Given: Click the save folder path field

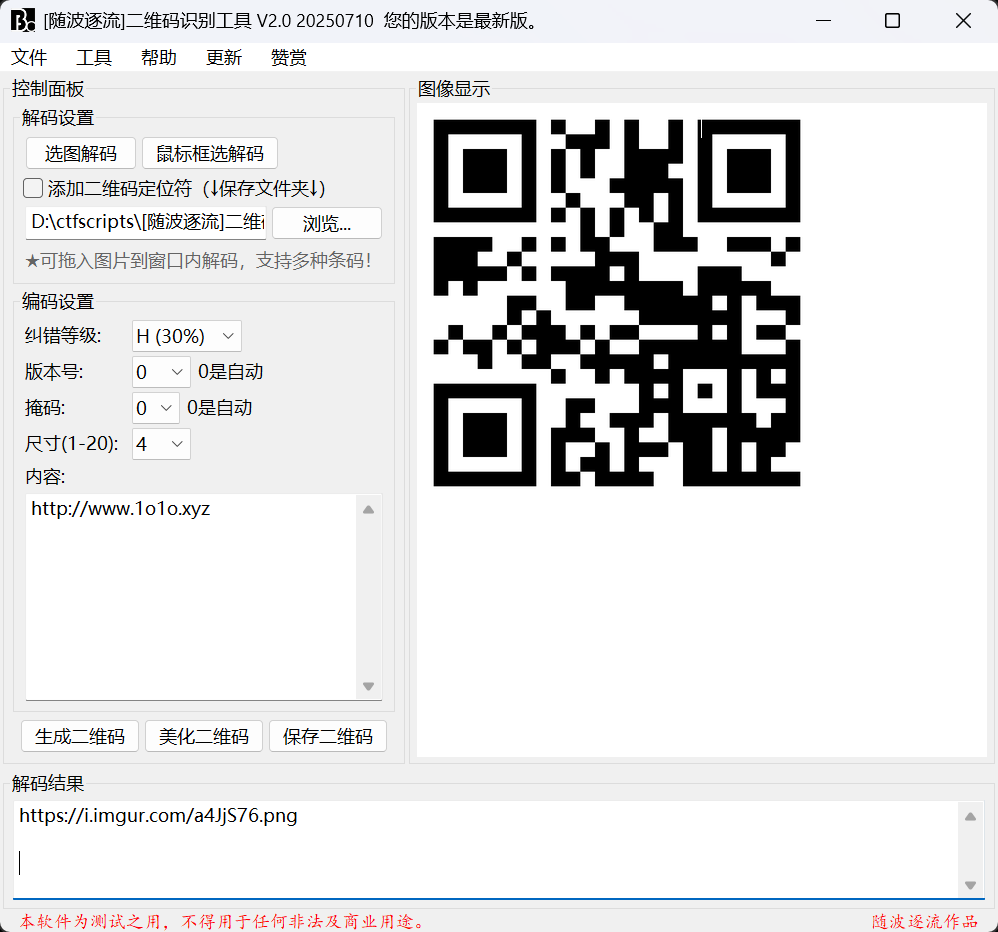Looking at the screenshot, I should point(146,223).
